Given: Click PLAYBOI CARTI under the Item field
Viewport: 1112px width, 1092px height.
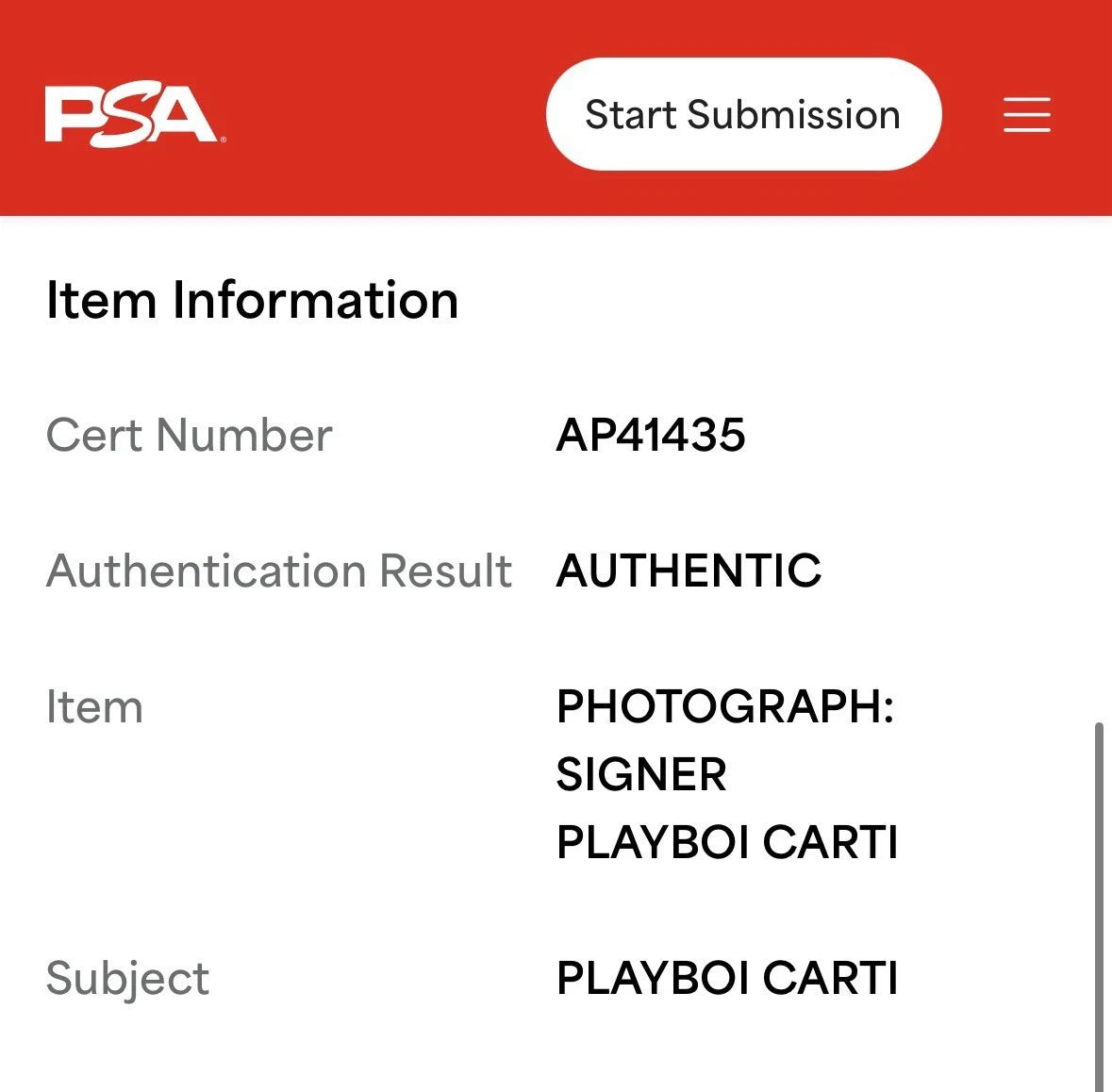Looking at the screenshot, I should pyautogui.click(x=726, y=842).
